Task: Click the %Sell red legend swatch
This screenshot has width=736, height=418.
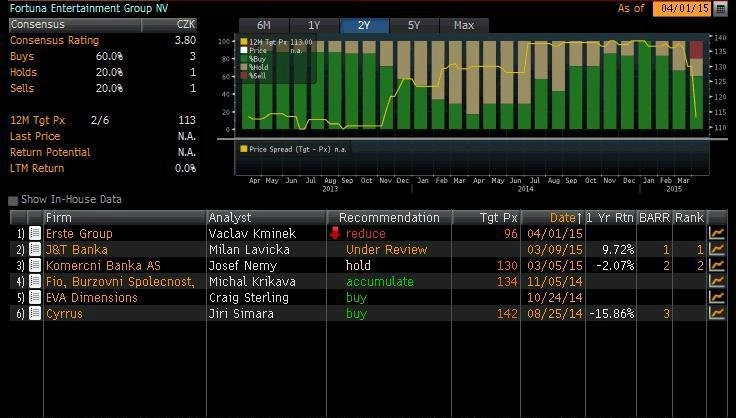Action: coord(244,76)
